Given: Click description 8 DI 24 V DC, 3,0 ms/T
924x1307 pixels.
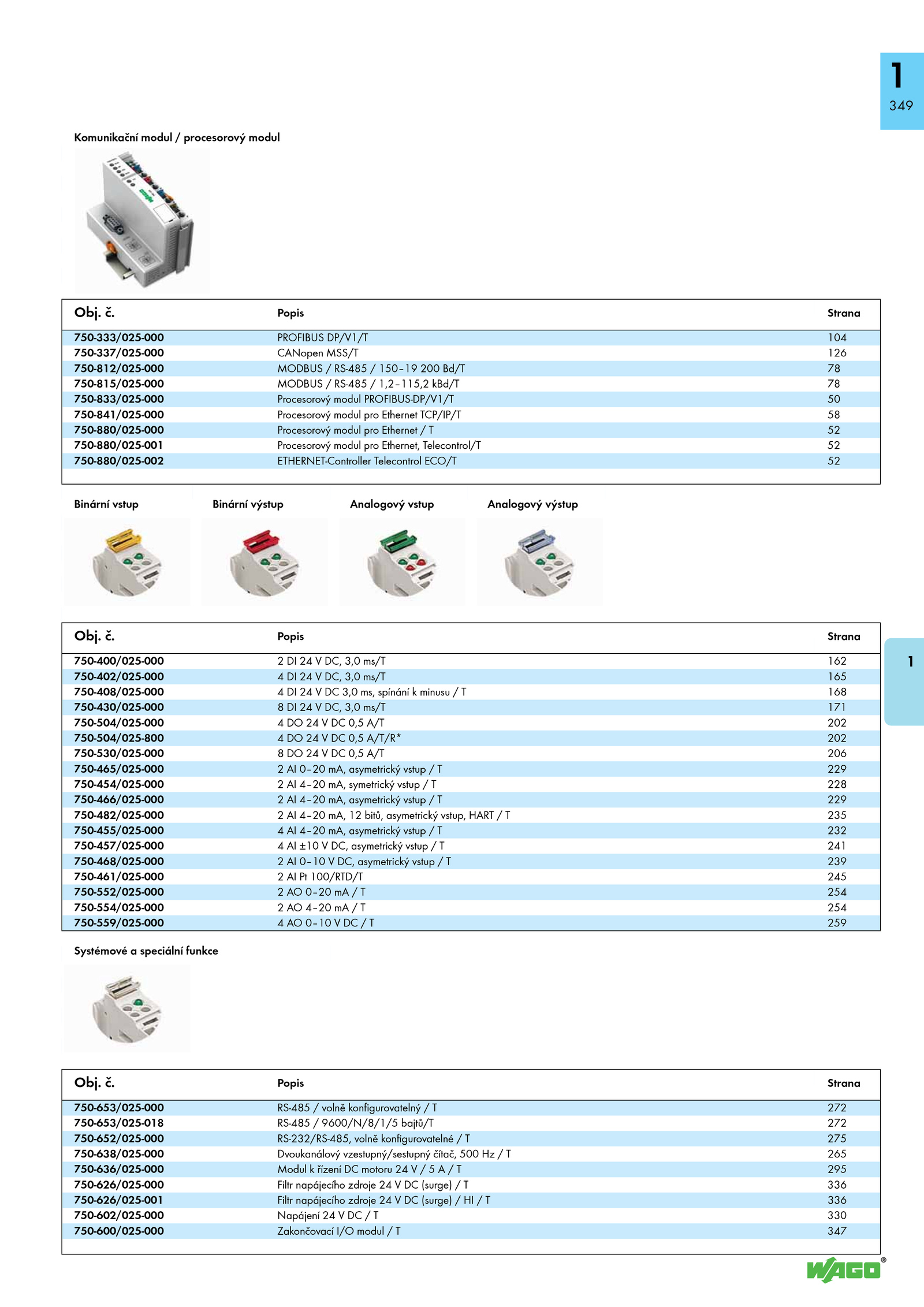Looking at the screenshot, I should [331, 707].
